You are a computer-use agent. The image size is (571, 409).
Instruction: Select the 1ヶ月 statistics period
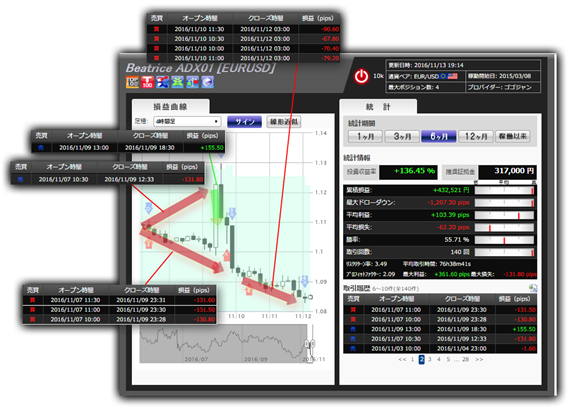tap(365, 137)
